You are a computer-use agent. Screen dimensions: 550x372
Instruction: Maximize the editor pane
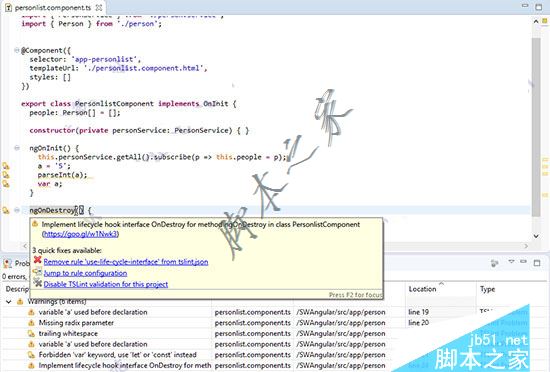pos(539,7)
